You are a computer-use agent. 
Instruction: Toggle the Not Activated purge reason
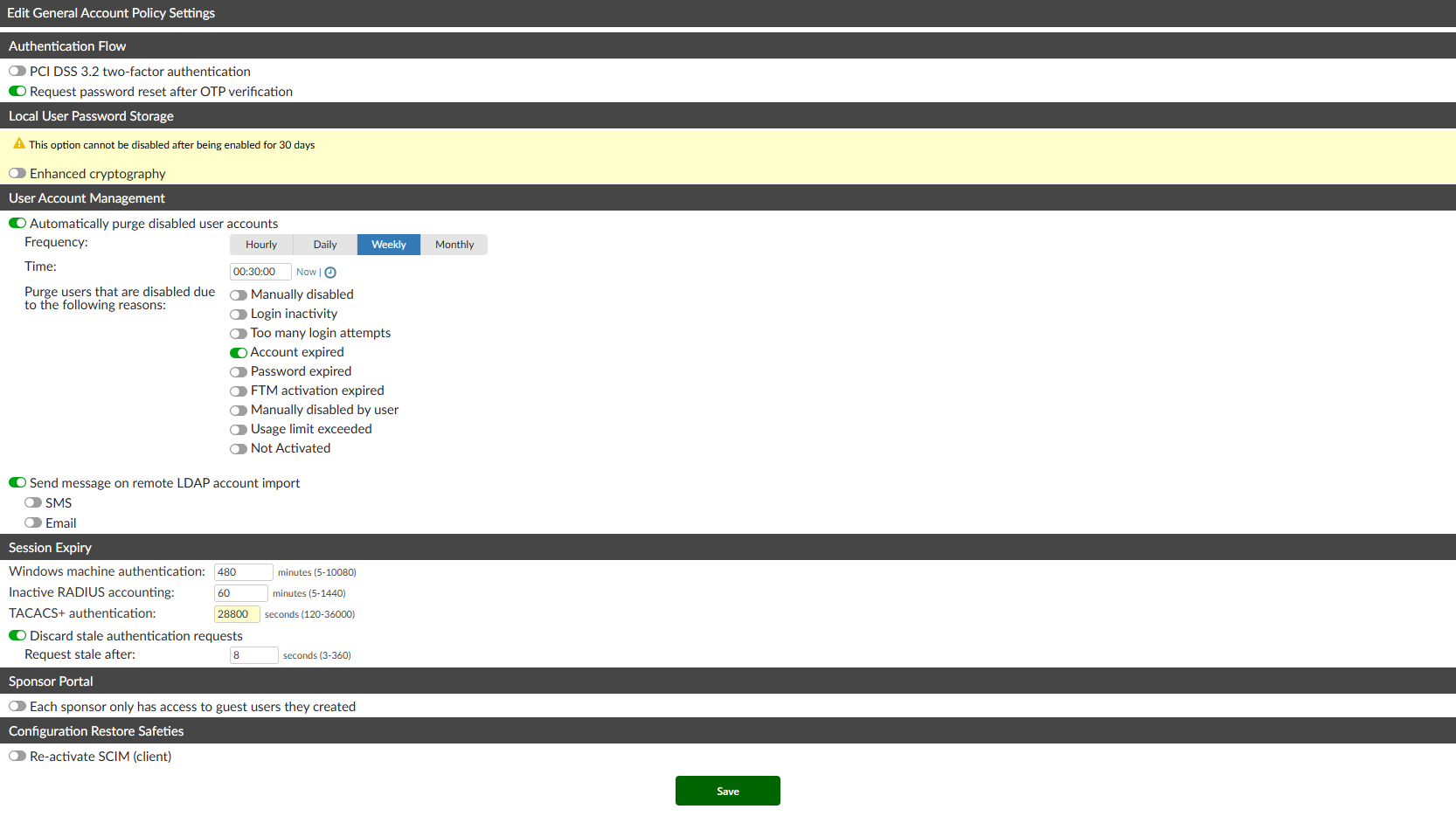pyautogui.click(x=239, y=449)
